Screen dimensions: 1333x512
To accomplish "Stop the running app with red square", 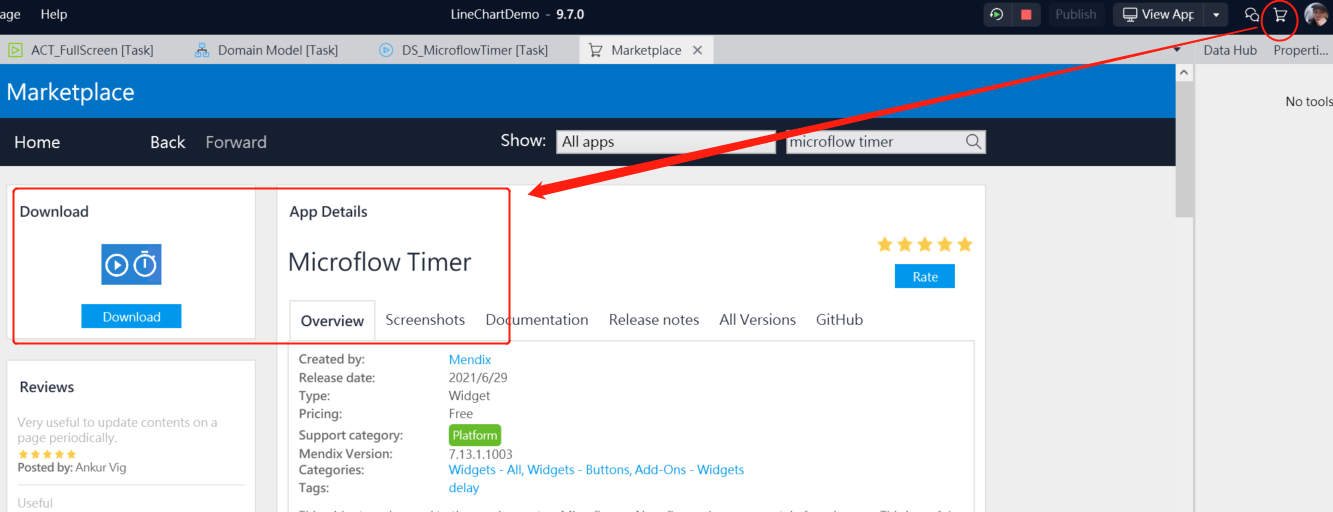I will (1026, 14).
